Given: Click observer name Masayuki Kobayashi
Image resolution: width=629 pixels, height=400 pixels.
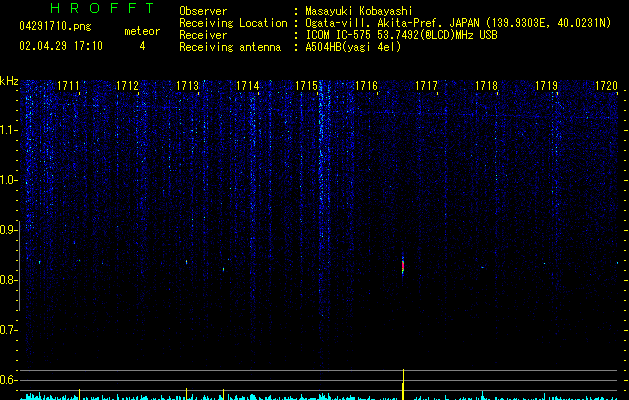Looking at the screenshot, I should 358,11.
